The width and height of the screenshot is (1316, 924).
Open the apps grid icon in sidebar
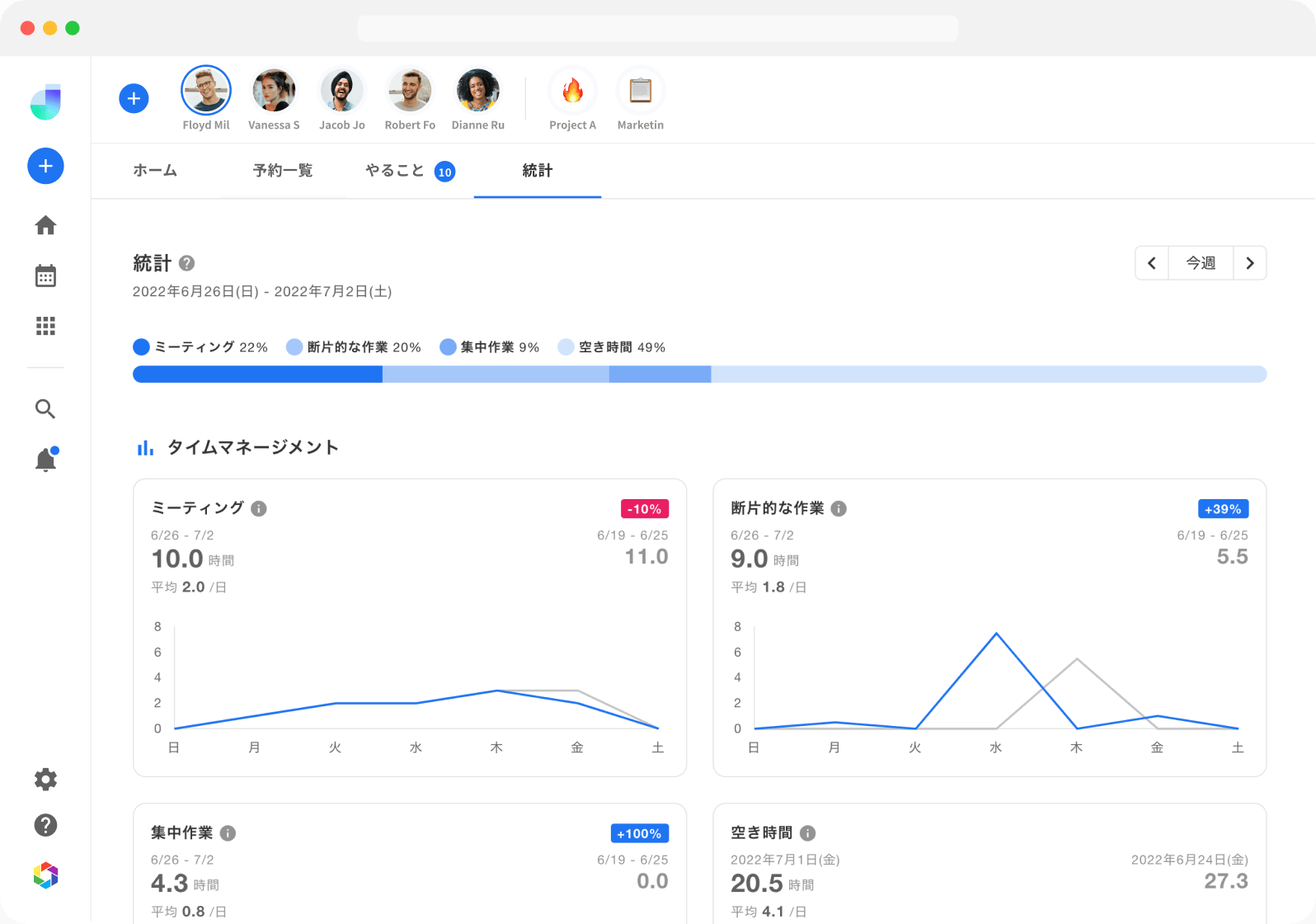pyautogui.click(x=46, y=326)
